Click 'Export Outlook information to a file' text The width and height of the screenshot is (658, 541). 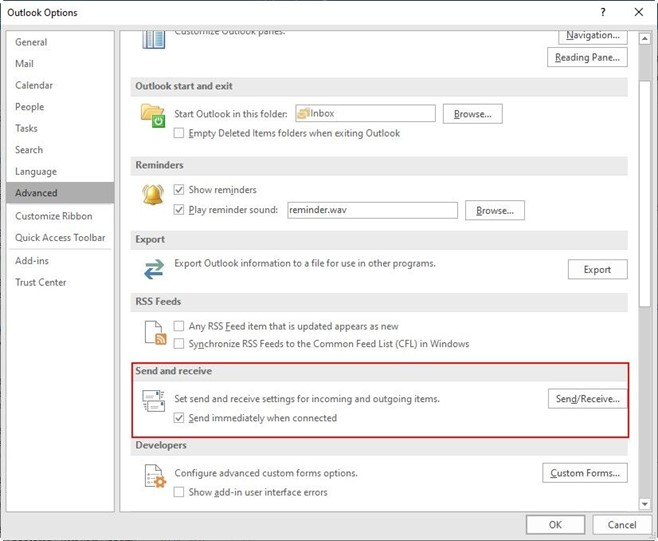pyautogui.click(x=305, y=263)
